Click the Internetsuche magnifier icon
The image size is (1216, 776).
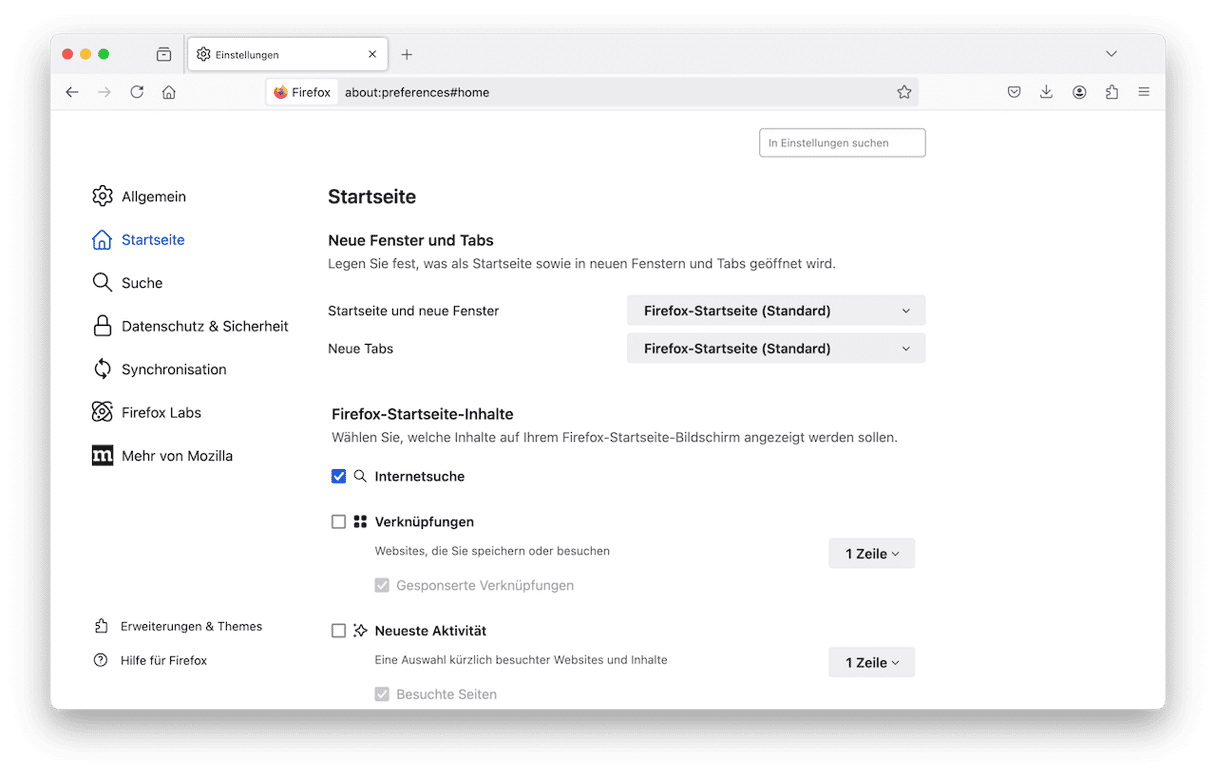(360, 476)
